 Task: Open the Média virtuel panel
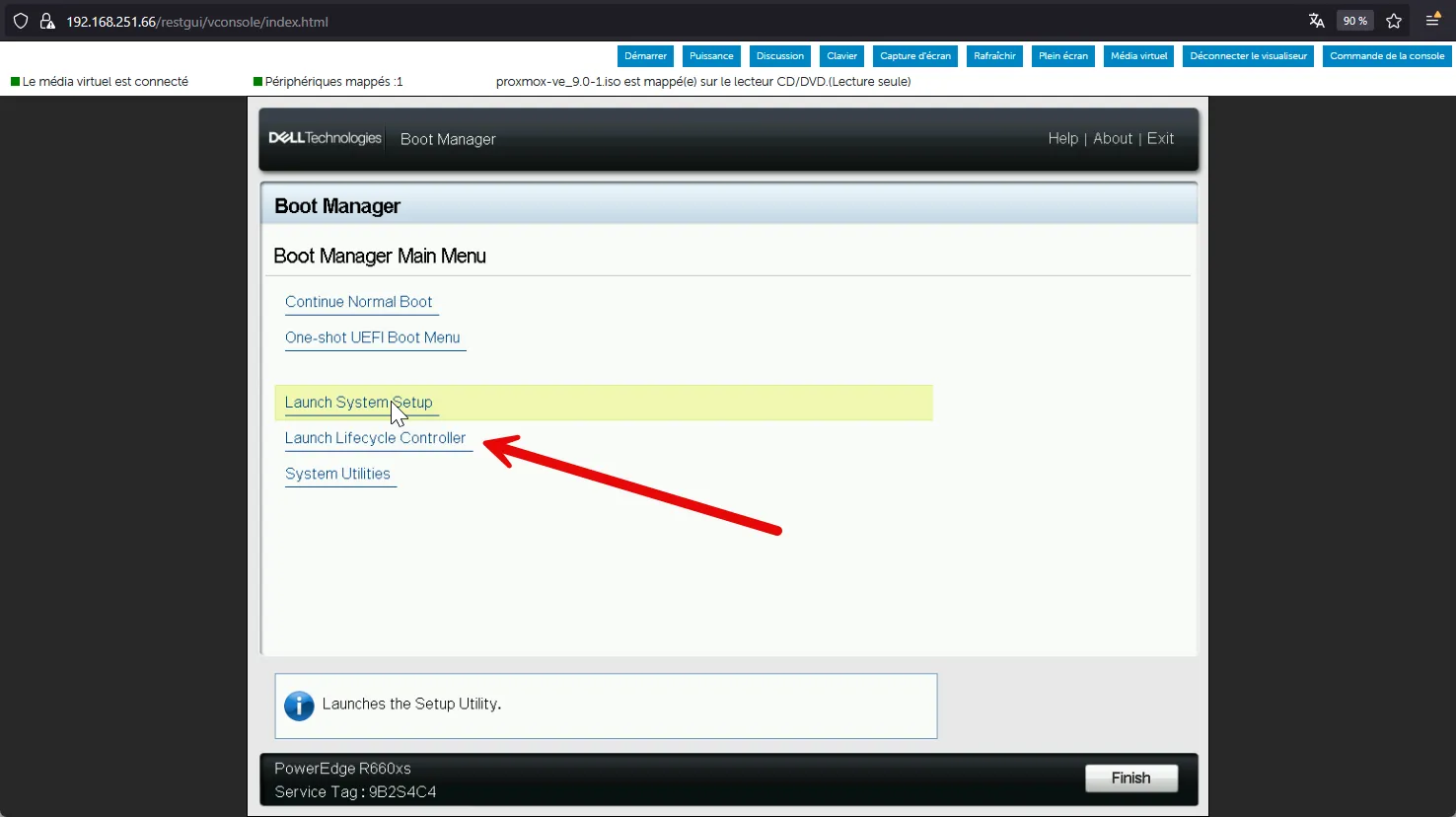tap(1138, 56)
